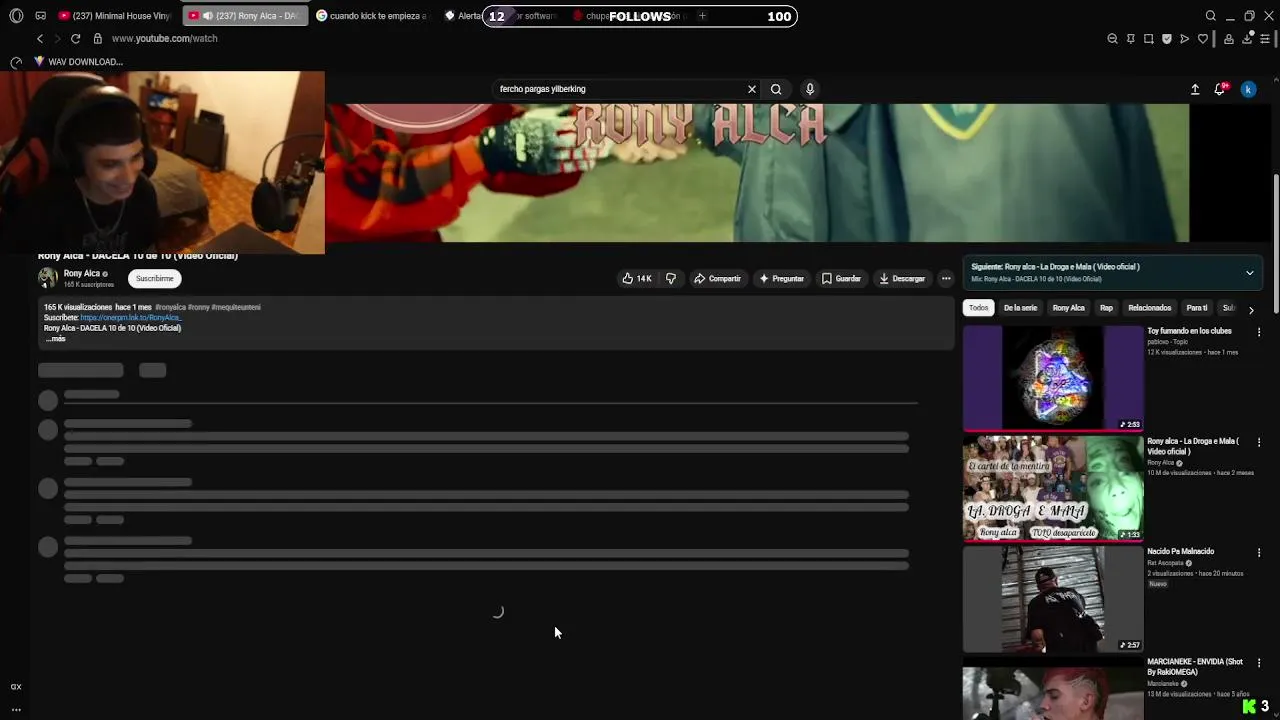Go back with the browser back arrow
The height and width of the screenshot is (720, 1280).
click(x=40, y=38)
